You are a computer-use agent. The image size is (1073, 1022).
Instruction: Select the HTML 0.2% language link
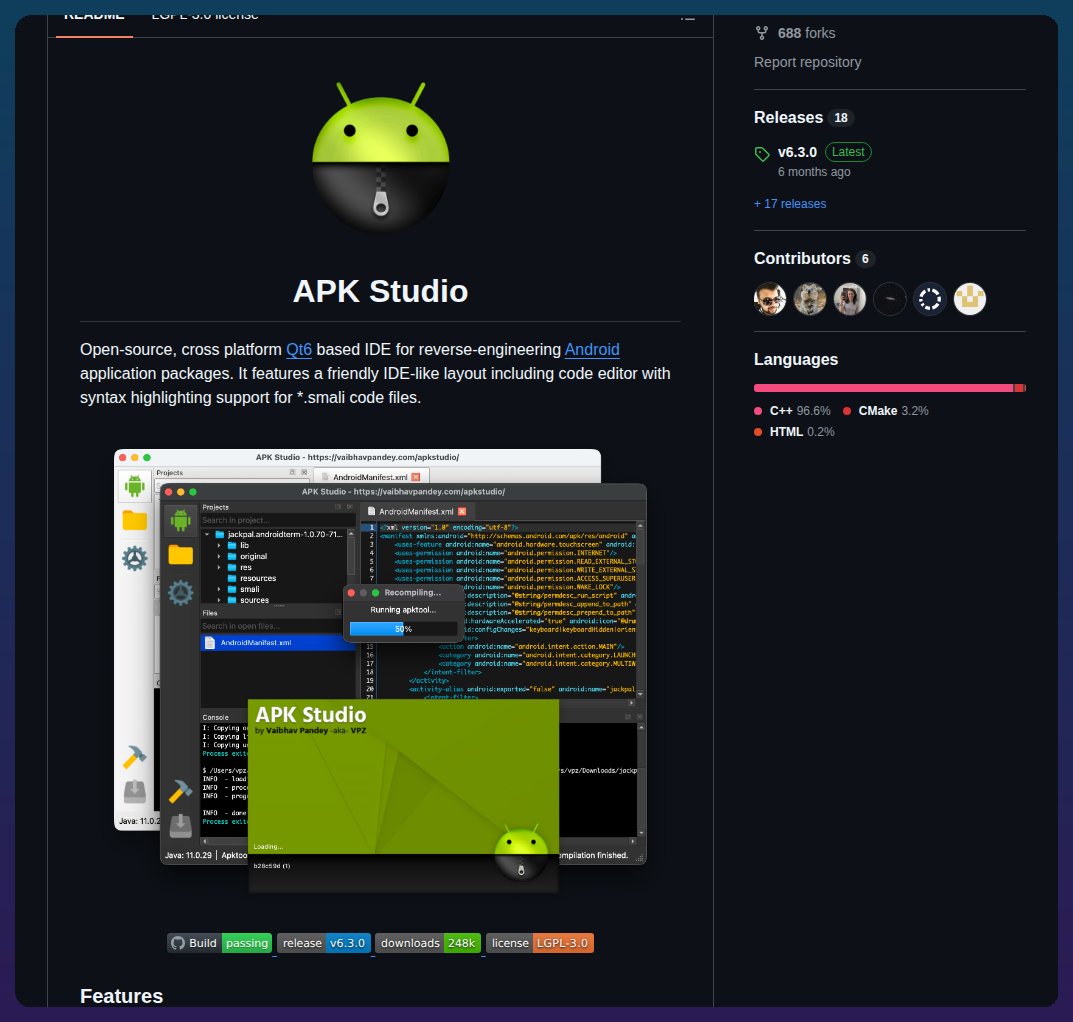tap(794, 432)
